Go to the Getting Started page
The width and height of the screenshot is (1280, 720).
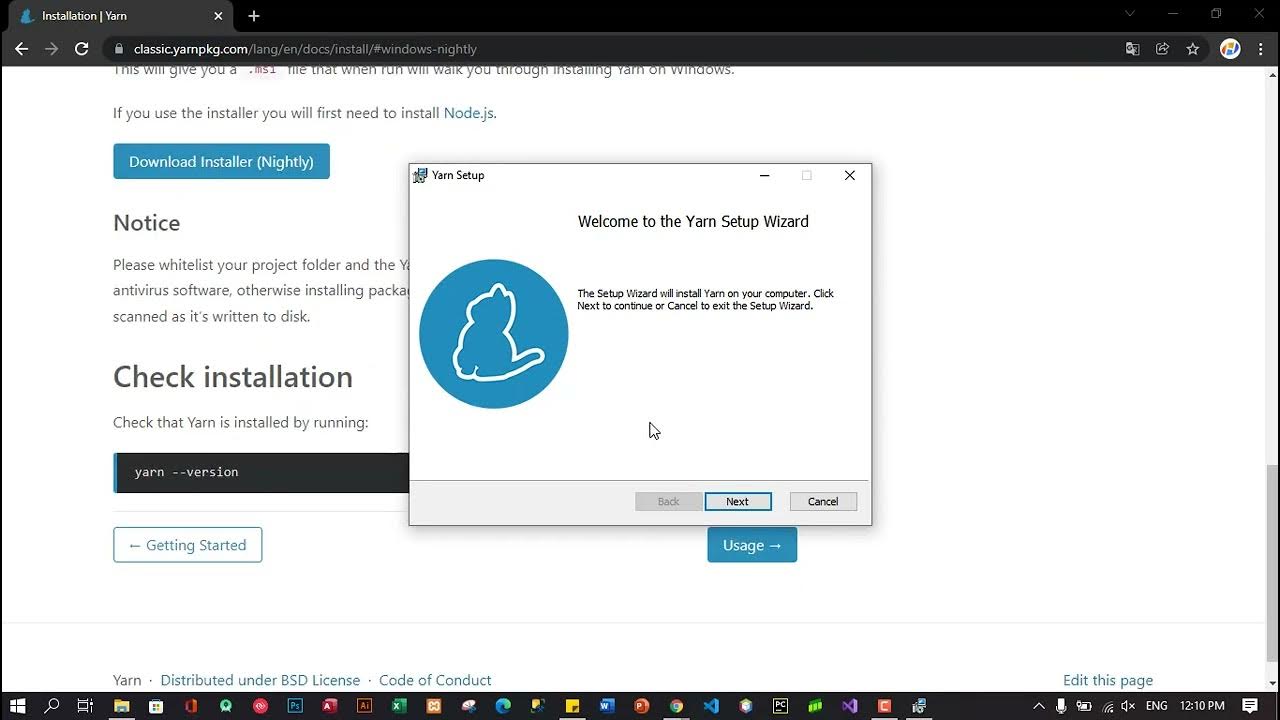coord(187,545)
